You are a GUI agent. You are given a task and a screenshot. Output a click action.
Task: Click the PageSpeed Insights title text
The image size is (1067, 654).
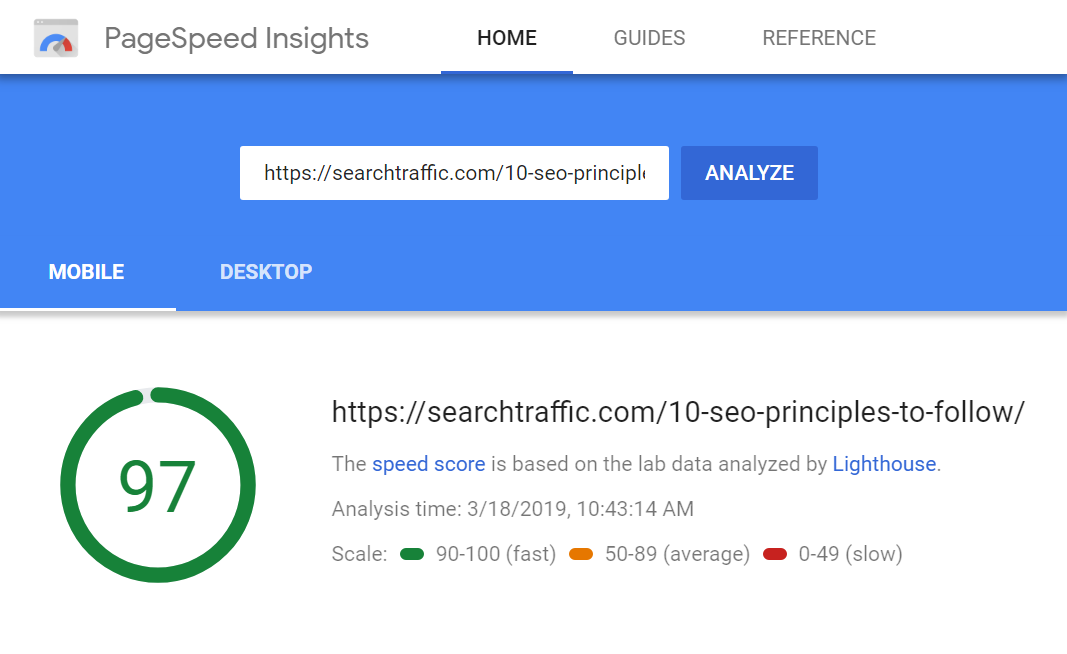[x=236, y=39]
